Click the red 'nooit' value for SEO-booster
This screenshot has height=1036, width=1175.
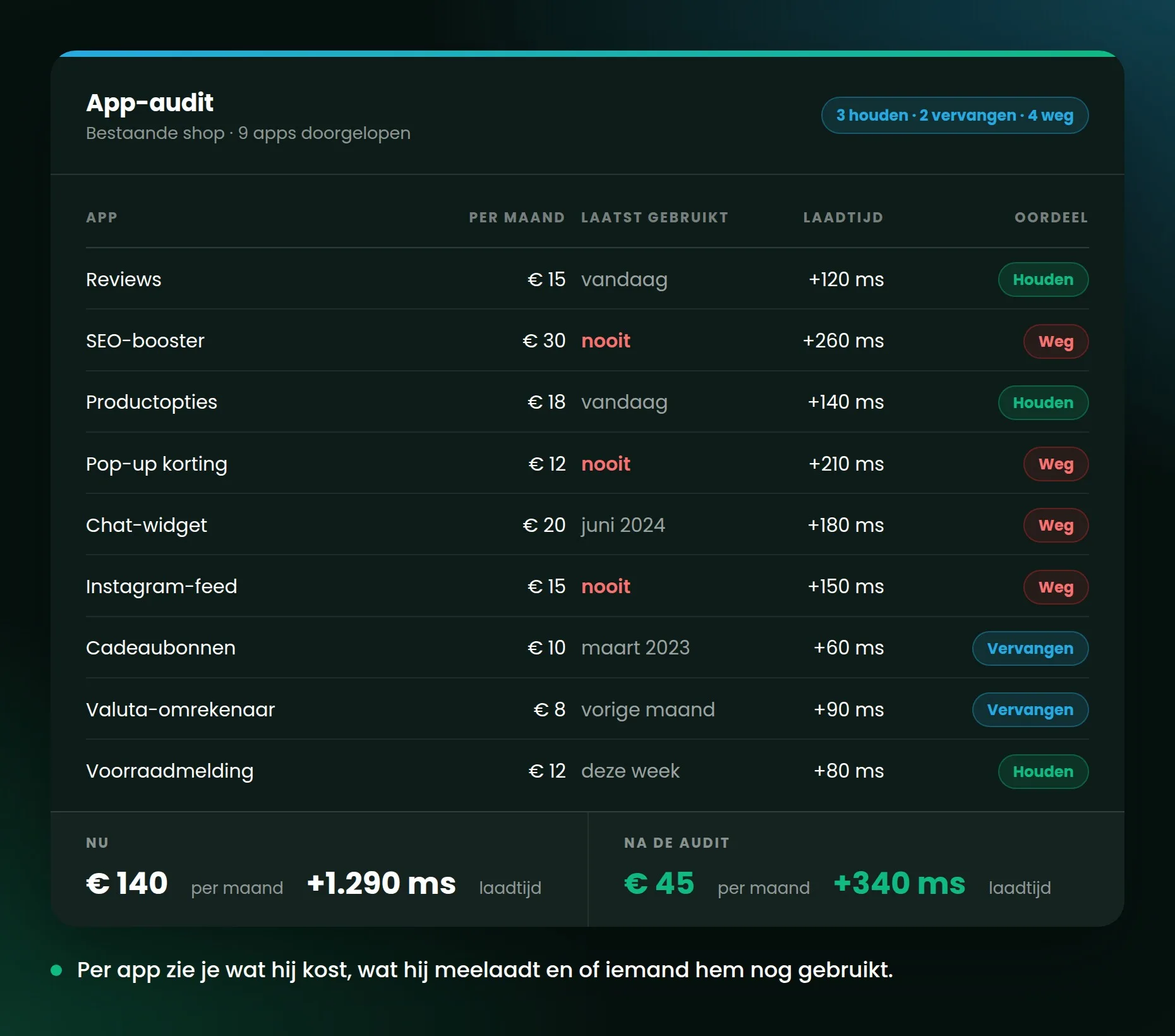point(606,340)
